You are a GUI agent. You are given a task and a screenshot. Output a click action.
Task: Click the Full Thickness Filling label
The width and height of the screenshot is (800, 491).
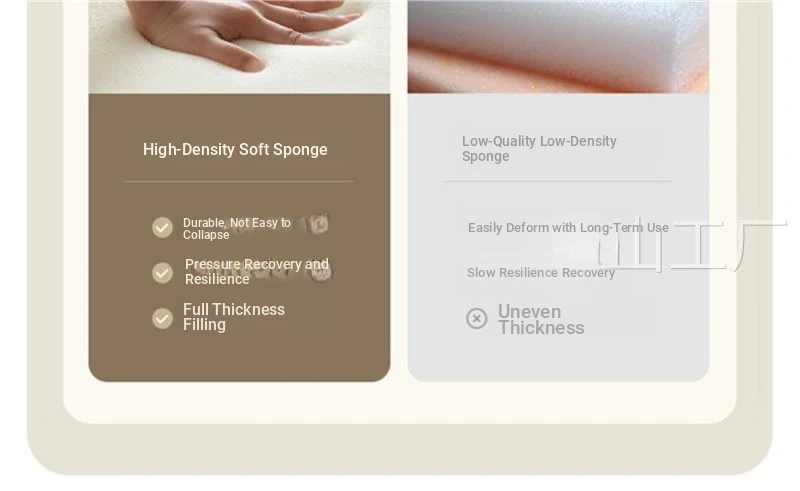click(234, 317)
